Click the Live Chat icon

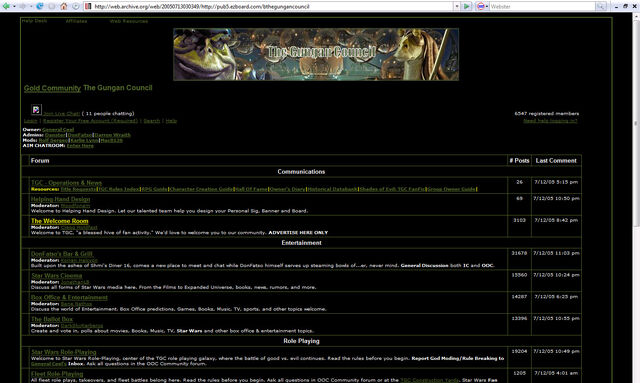point(36,109)
